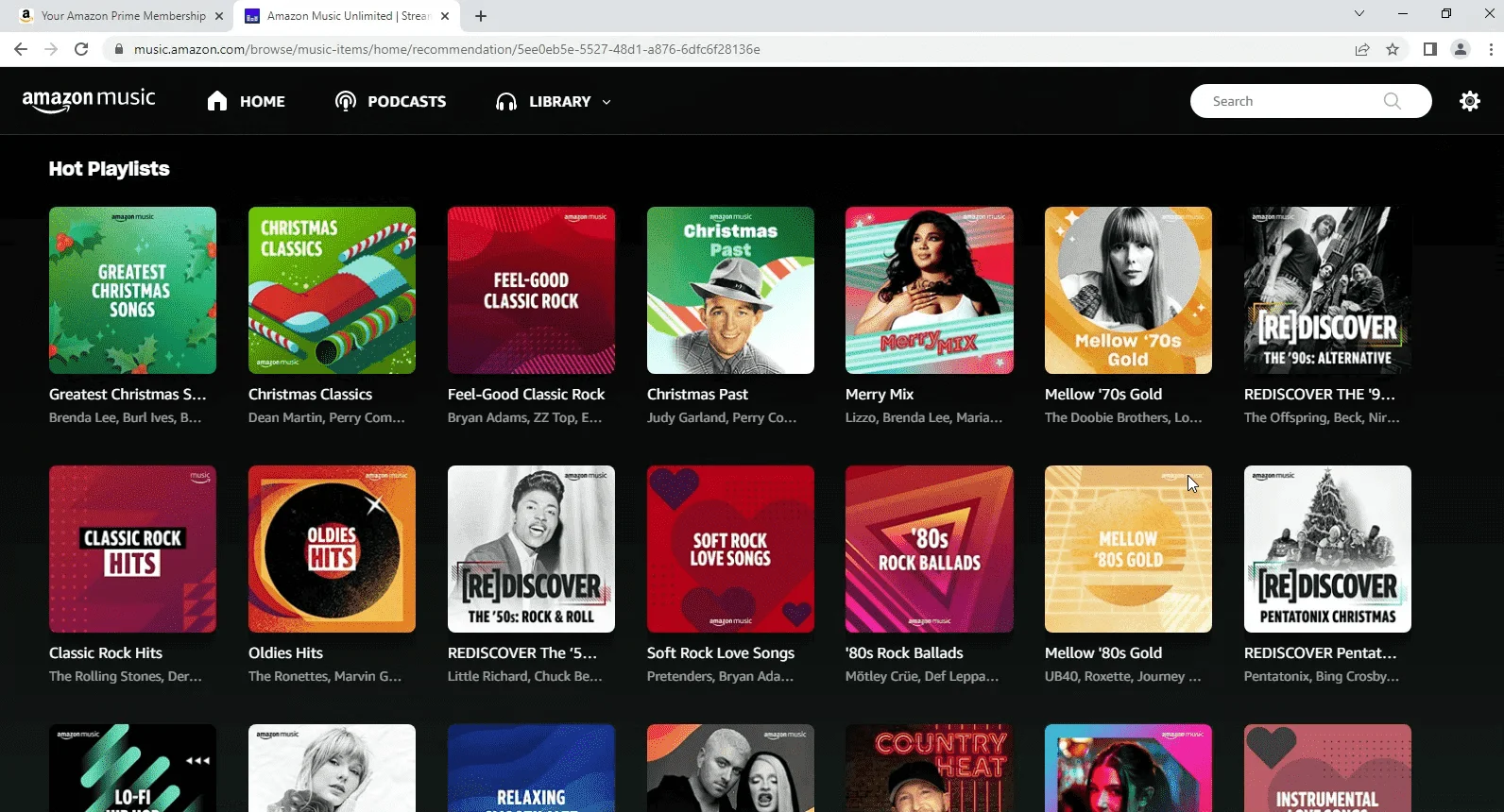The height and width of the screenshot is (812, 1504).
Task: Open Chrome three-dot menu
Action: coord(1491,49)
